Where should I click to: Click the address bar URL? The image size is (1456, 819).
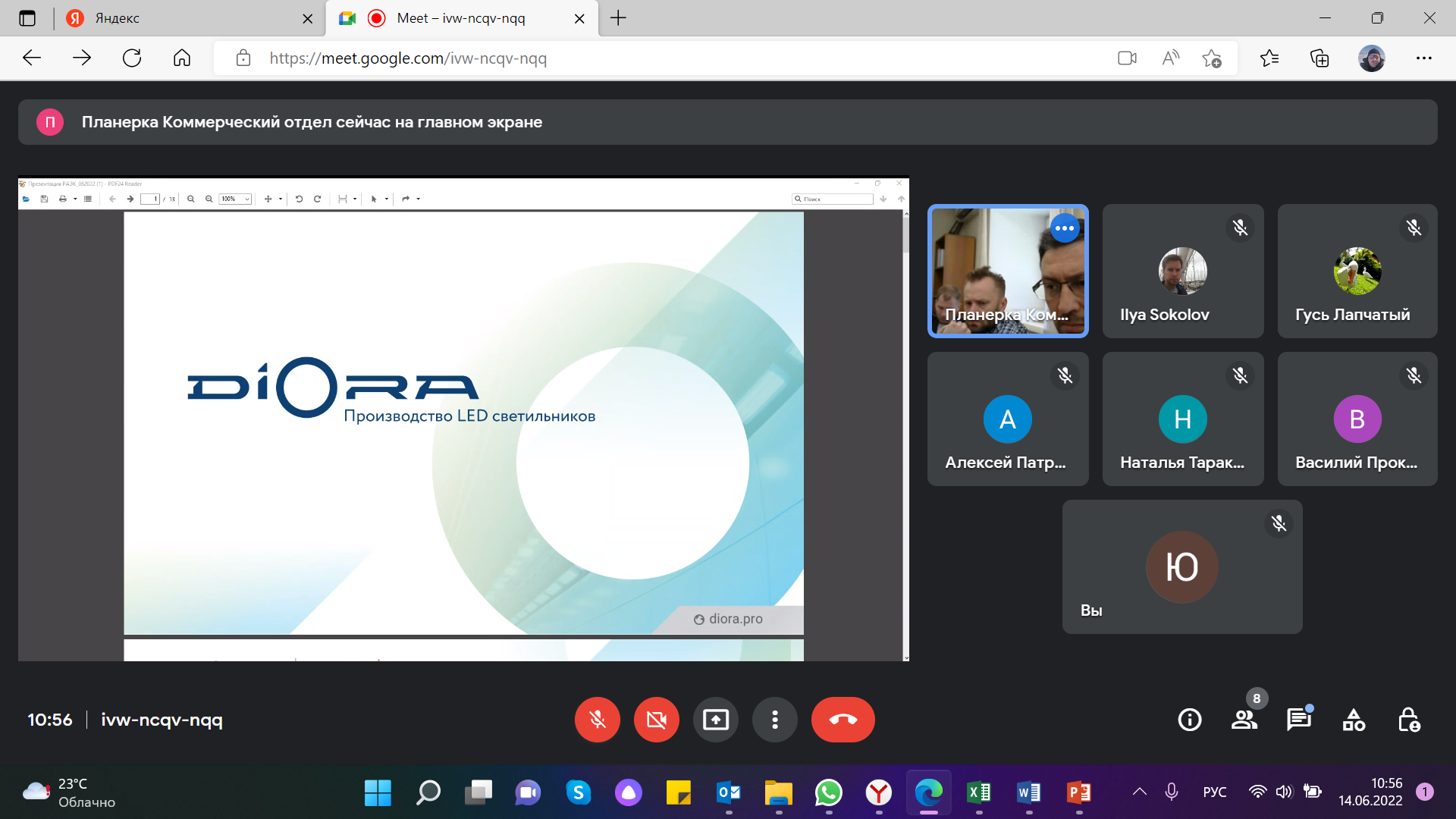408,58
